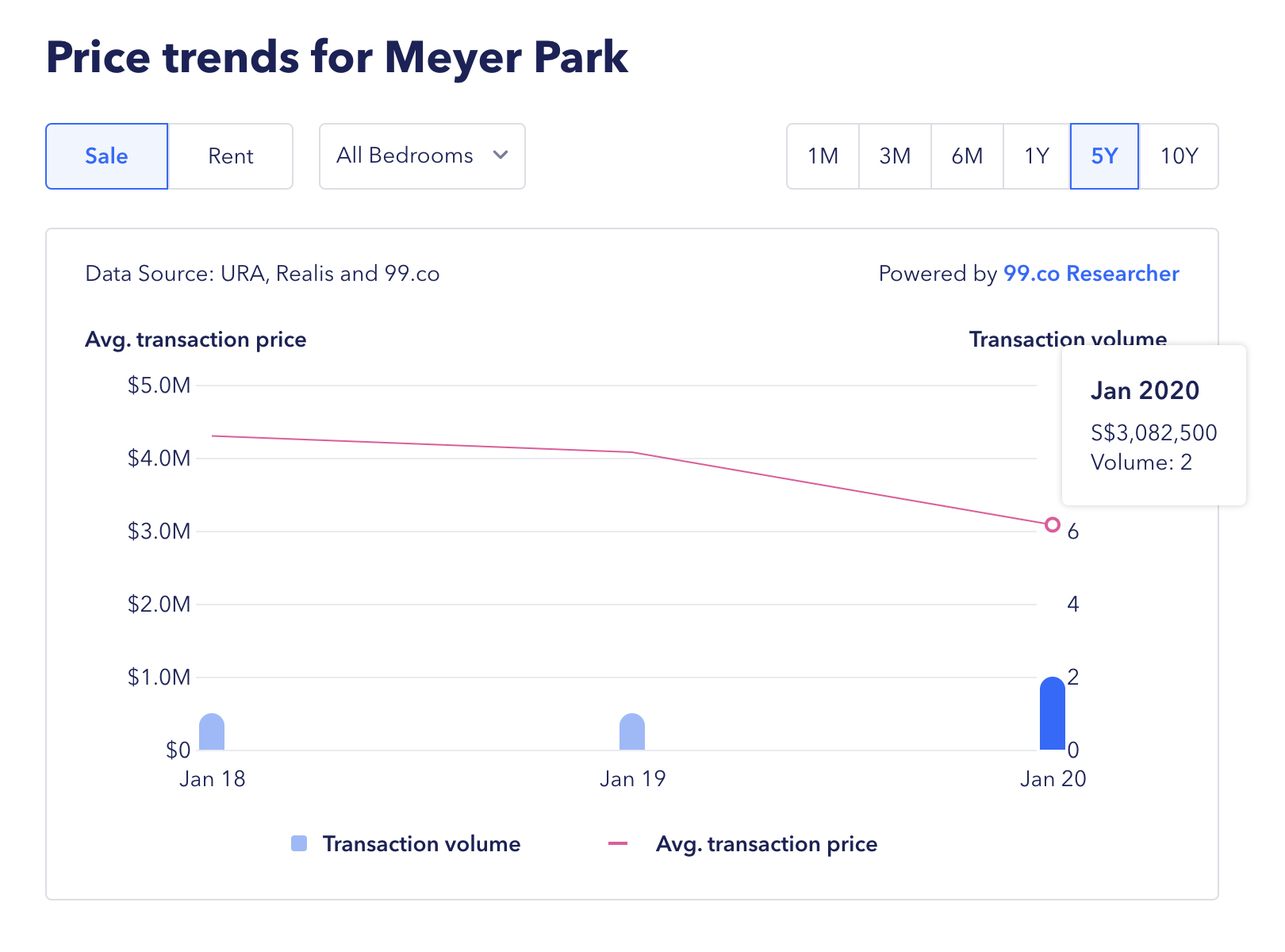Screen dimensions: 1285x952
Task: Click the Jan 2020 price data point
Action: coord(1053,524)
